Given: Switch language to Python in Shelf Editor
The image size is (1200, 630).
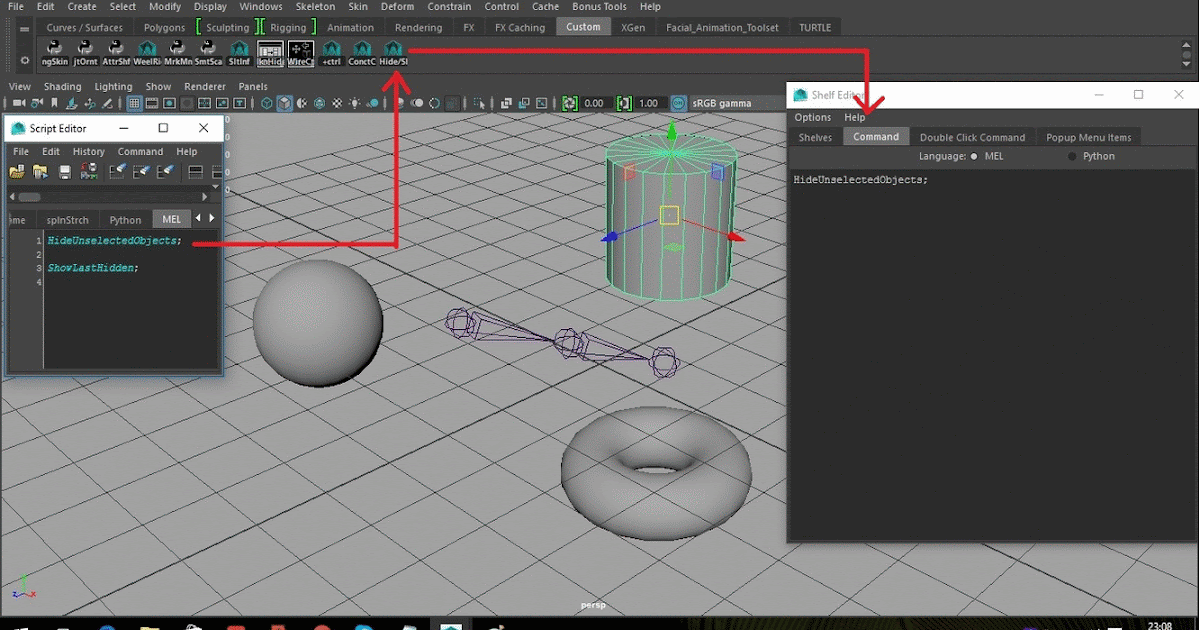Looking at the screenshot, I should click(1071, 156).
